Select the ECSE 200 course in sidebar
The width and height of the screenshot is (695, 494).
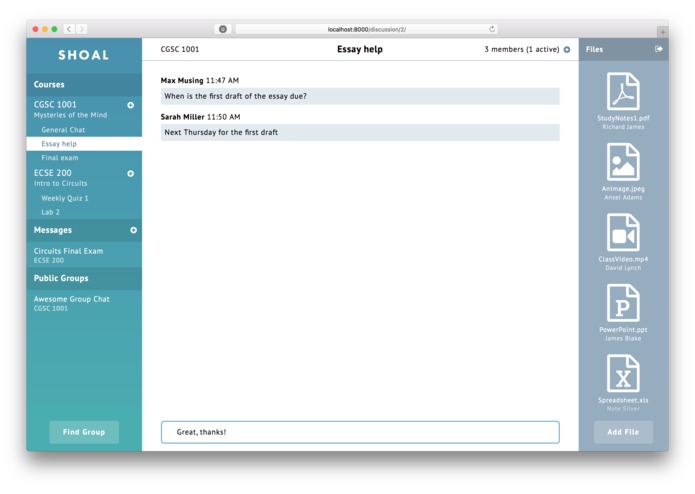click(52, 173)
